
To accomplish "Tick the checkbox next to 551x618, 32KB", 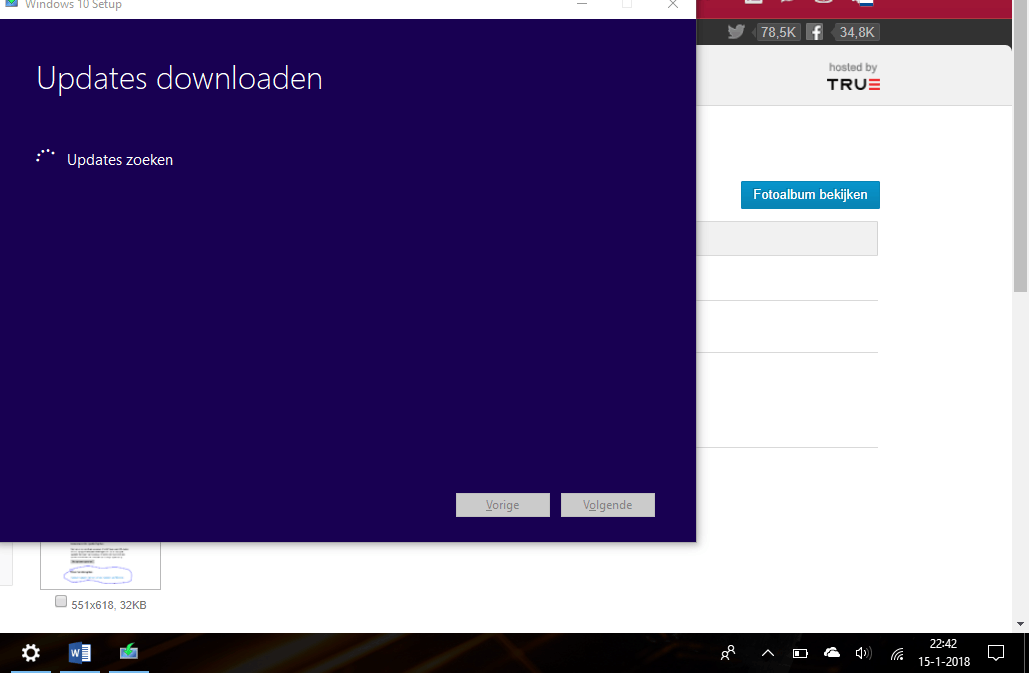I will 61,602.
